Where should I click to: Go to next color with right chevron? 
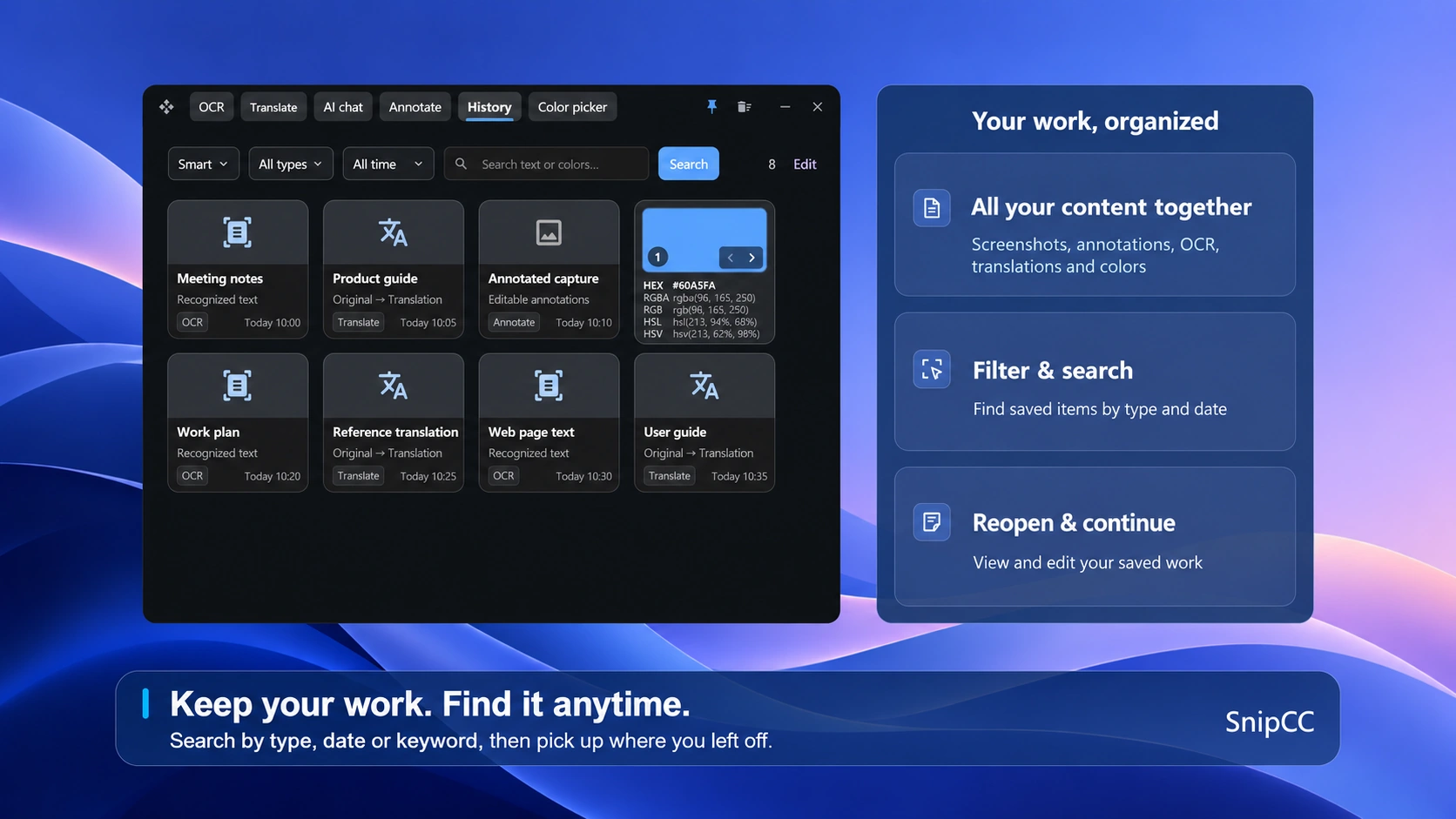752,258
